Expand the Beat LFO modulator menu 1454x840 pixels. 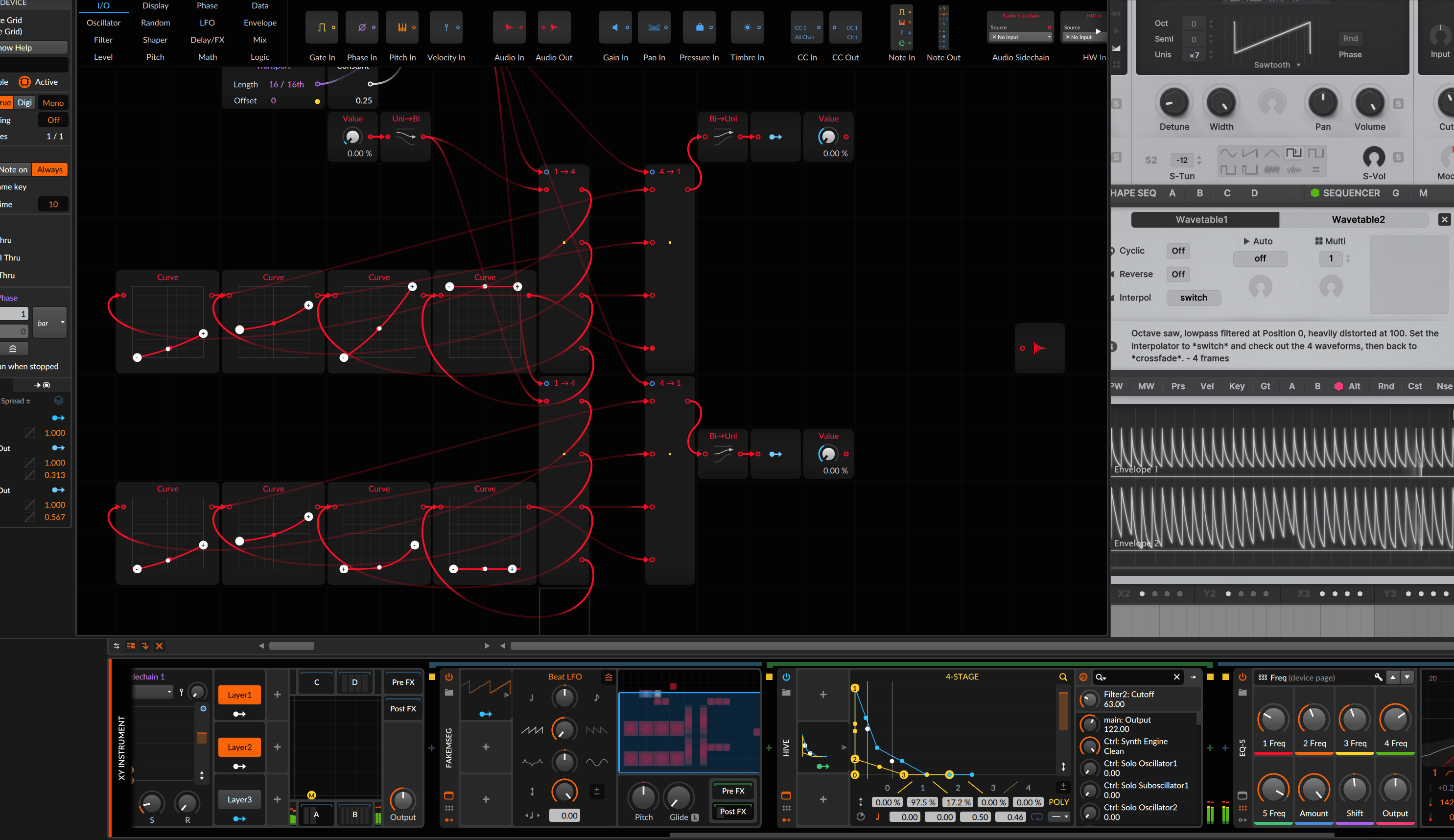[608, 677]
